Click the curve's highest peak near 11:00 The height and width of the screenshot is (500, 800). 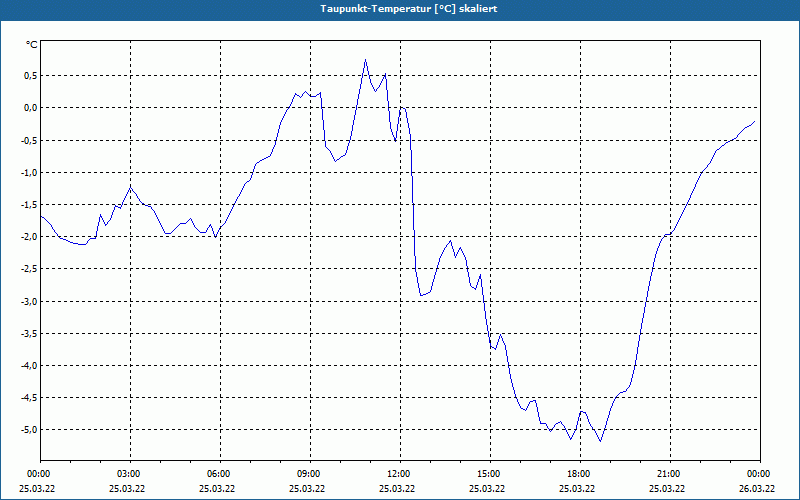365,60
